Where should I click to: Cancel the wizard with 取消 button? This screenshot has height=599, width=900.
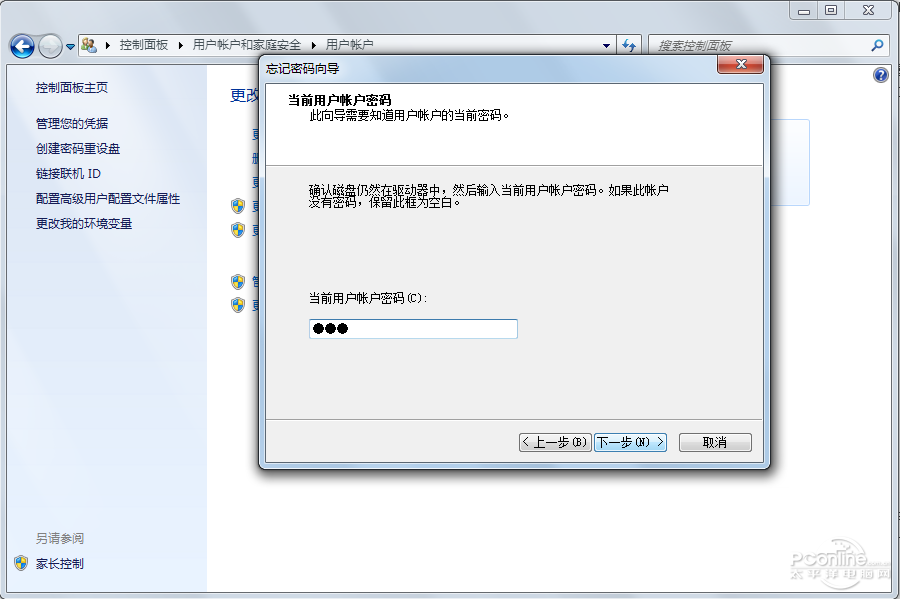[x=715, y=442]
